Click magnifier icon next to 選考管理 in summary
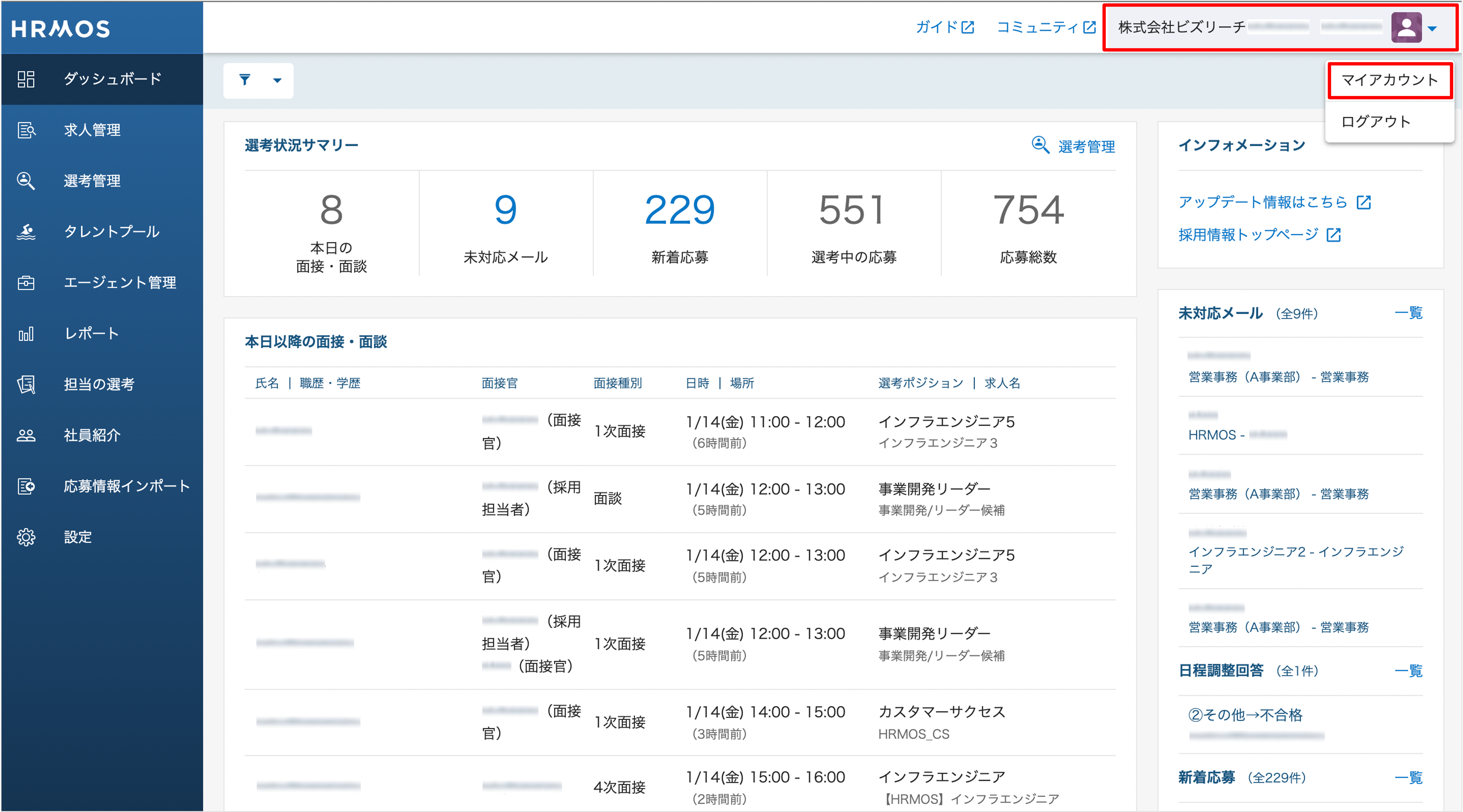The height and width of the screenshot is (812, 1463). pyautogui.click(x=1041, y=145)
